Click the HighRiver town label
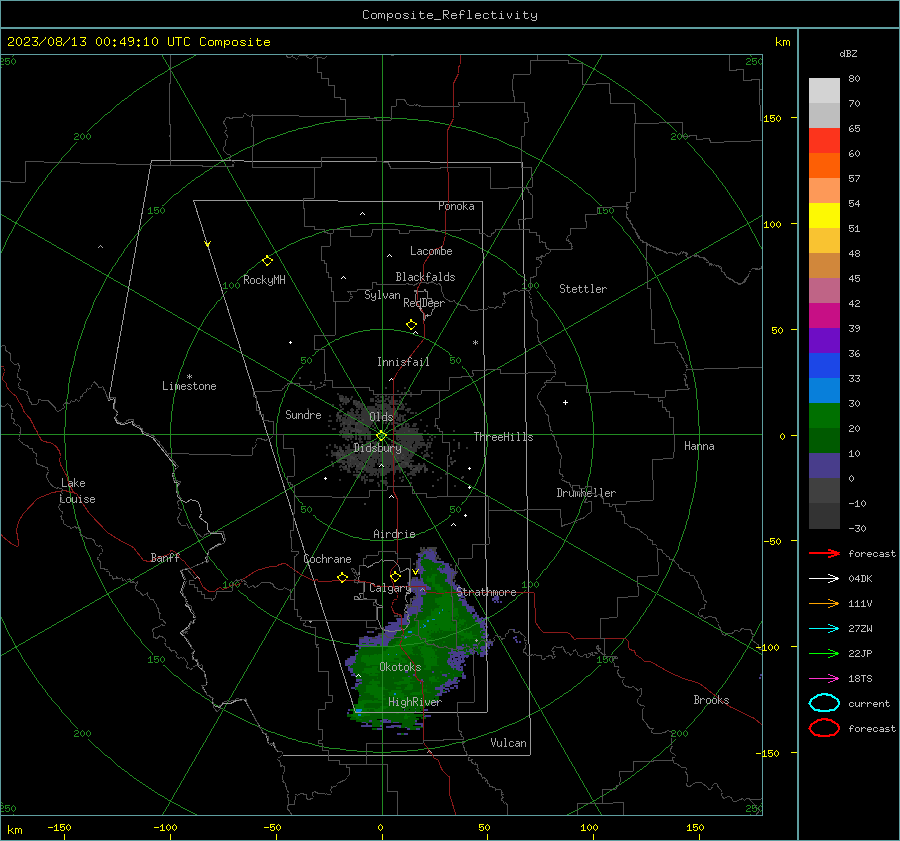900x841 pixels. 414,702
